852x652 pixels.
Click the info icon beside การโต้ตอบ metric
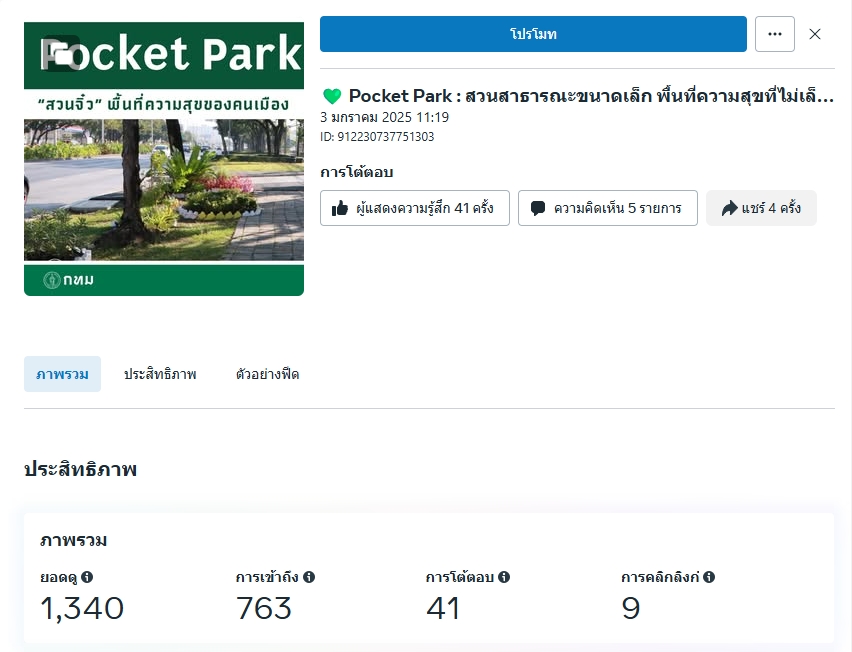click(x=504, y=577)
